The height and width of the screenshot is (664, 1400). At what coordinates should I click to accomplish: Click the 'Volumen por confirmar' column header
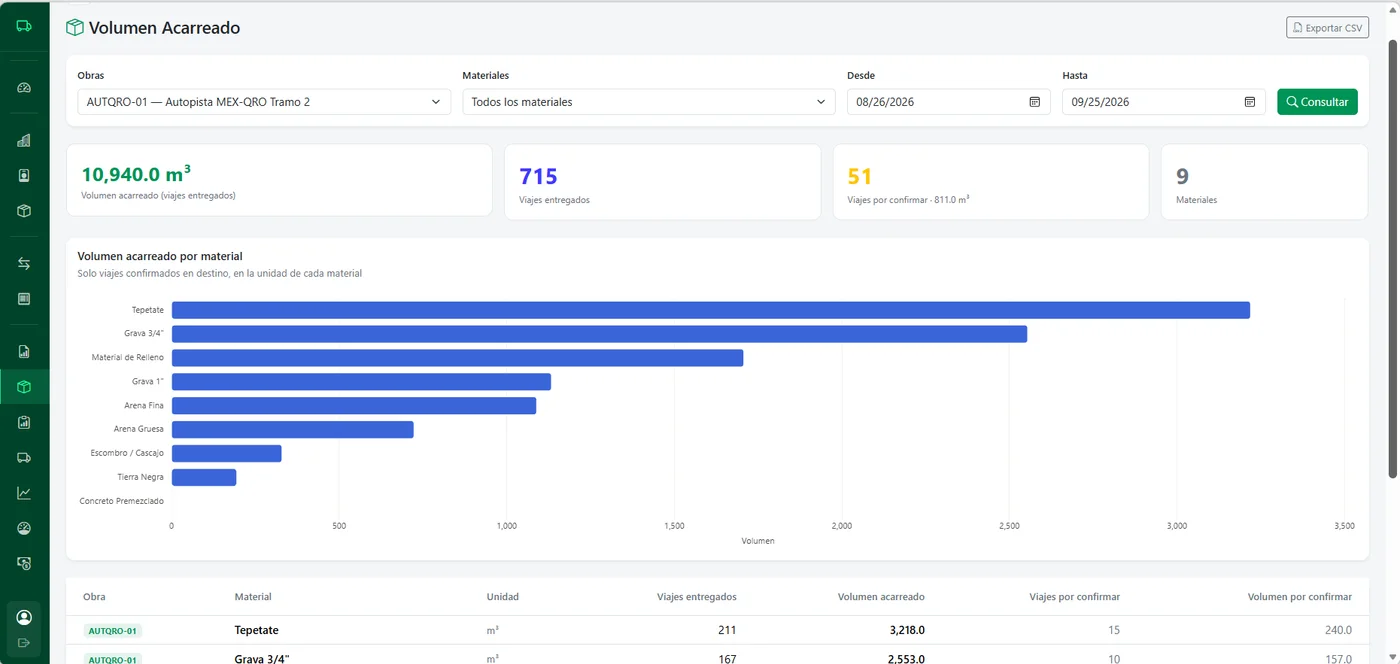pyautogui.click(x=1300, y=597)
